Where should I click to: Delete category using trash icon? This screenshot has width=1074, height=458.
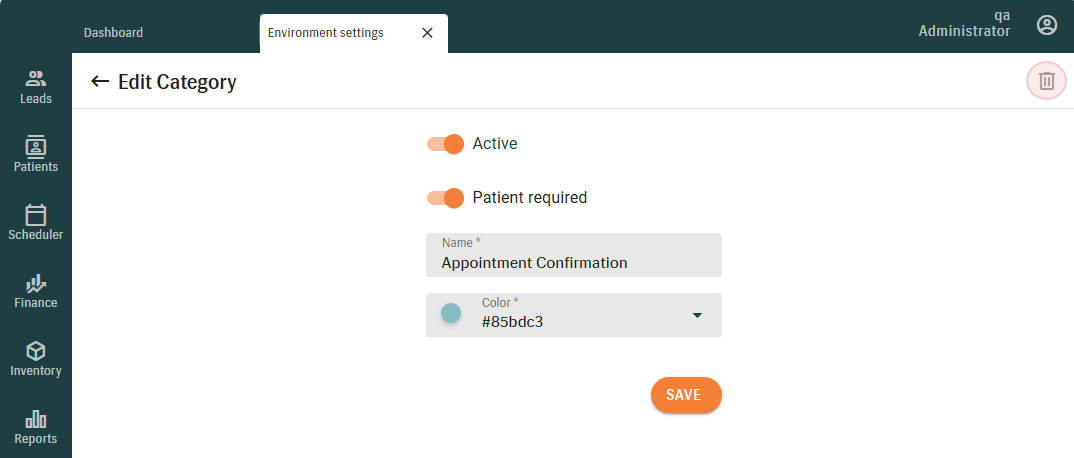[x=1046, y=81]
